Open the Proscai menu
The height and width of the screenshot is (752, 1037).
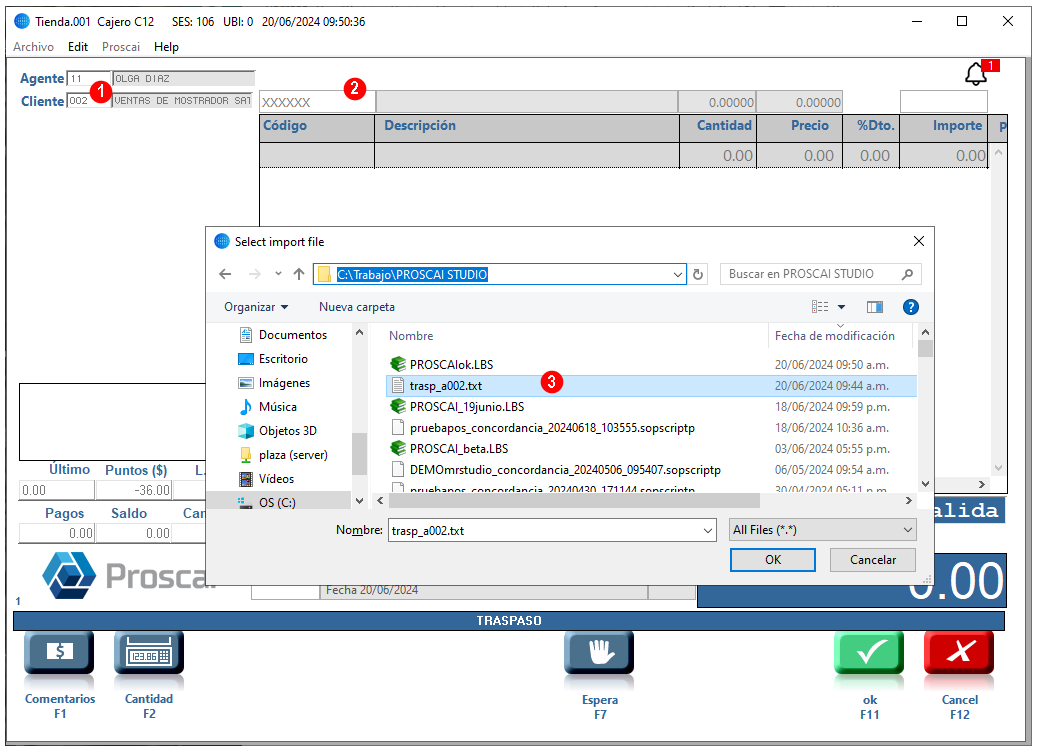click(120, 47)
